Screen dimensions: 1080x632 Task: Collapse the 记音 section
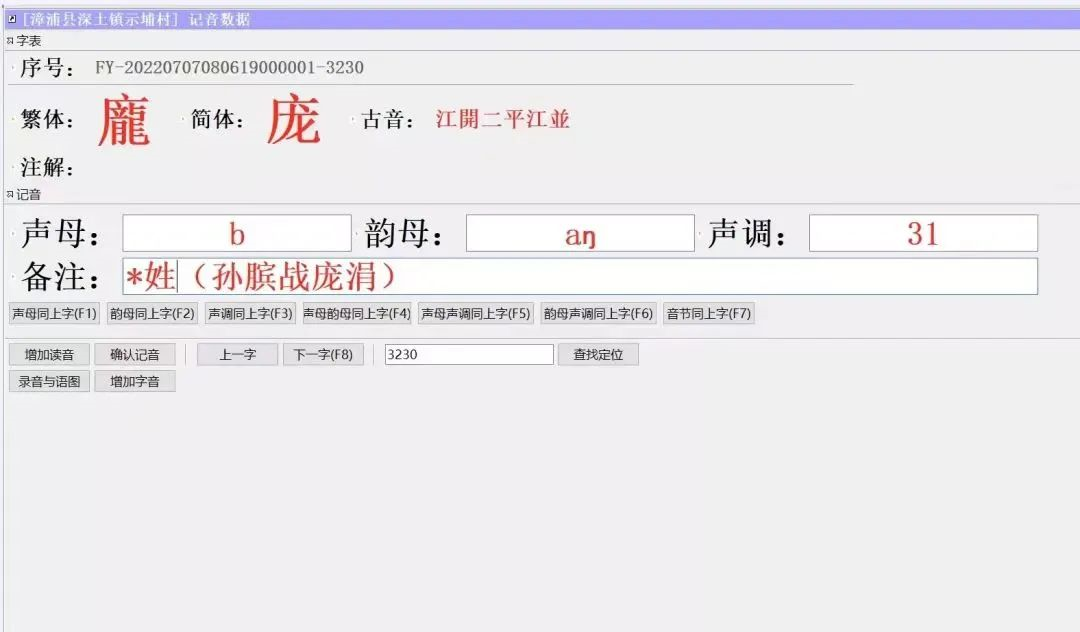tap(10, 195)
